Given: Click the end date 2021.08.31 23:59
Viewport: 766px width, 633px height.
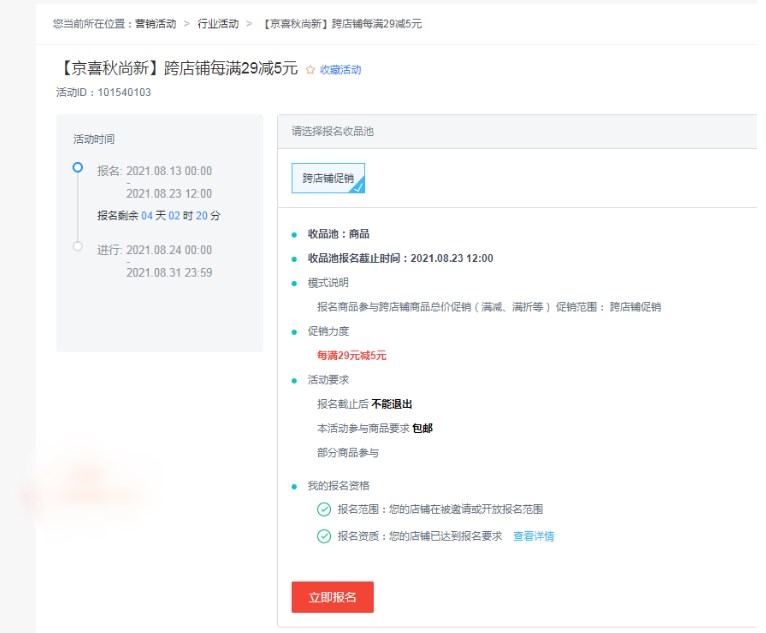Looking at the screenshot, I should click(x=169, y=273).
